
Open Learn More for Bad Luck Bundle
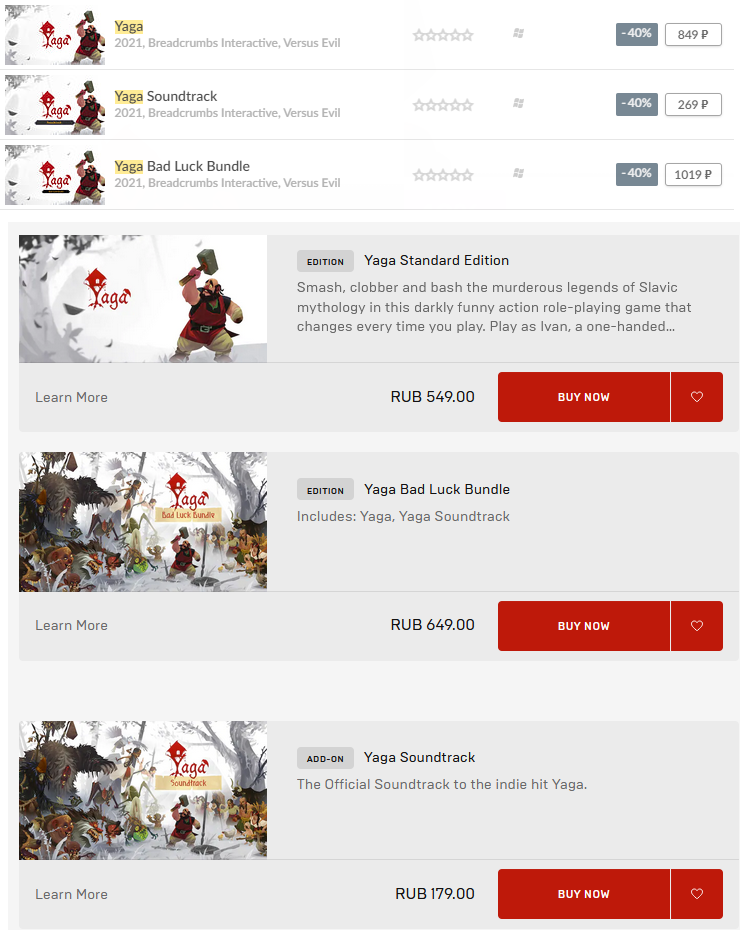(71, 625)
